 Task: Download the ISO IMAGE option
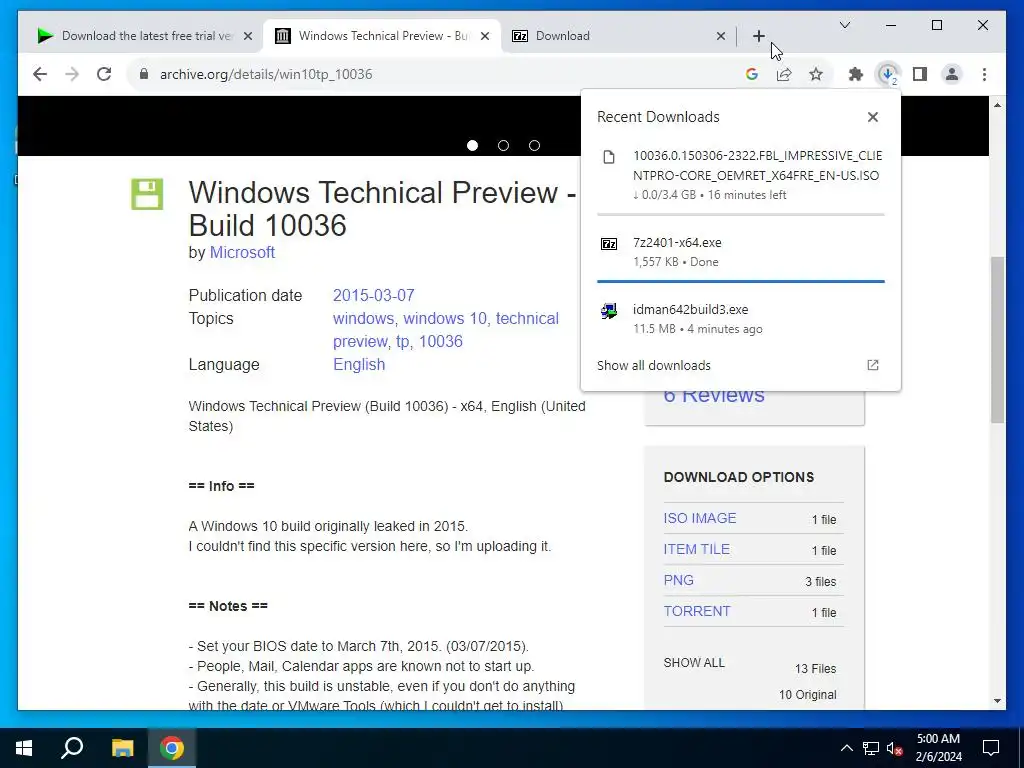[699, 518]
